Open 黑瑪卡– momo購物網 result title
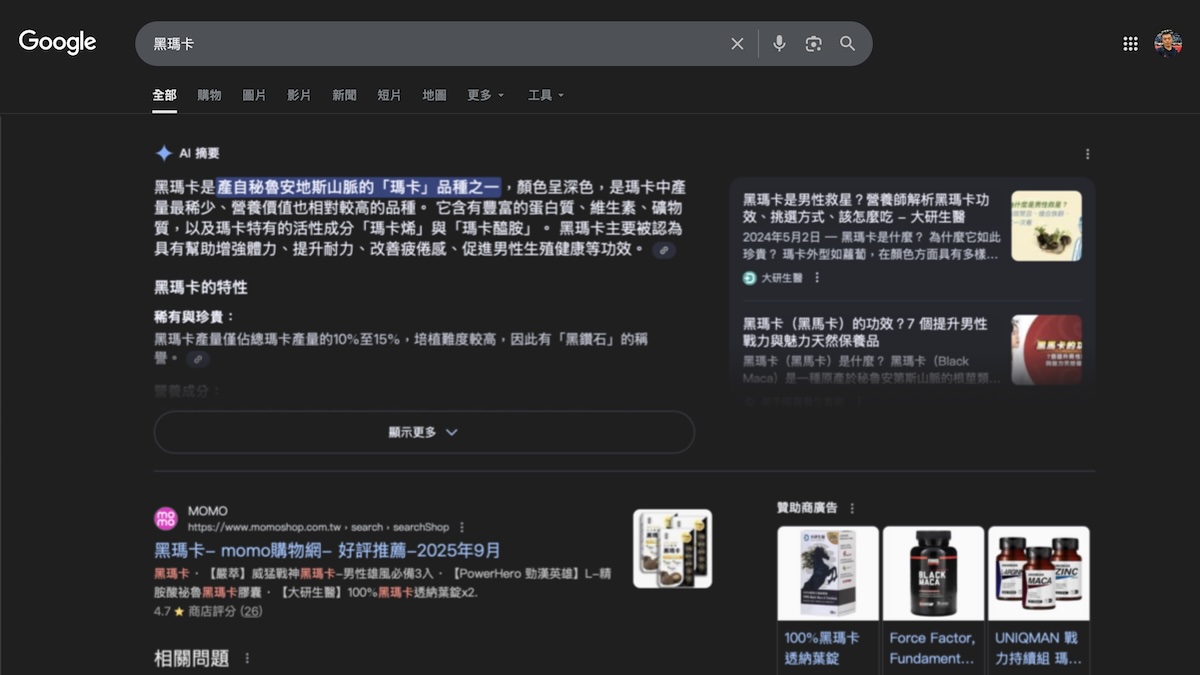 click(327, 551)
